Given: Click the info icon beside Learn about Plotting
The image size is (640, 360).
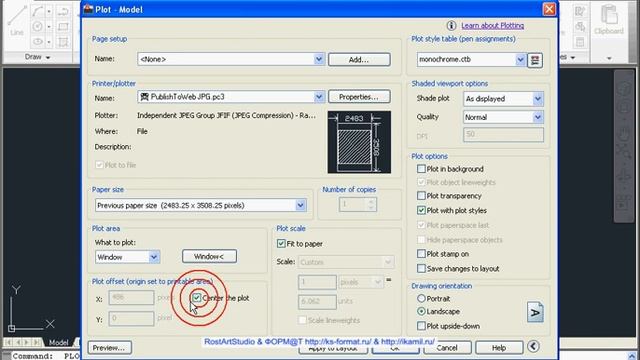Looking at the screenshot, I should pos(451,26).
